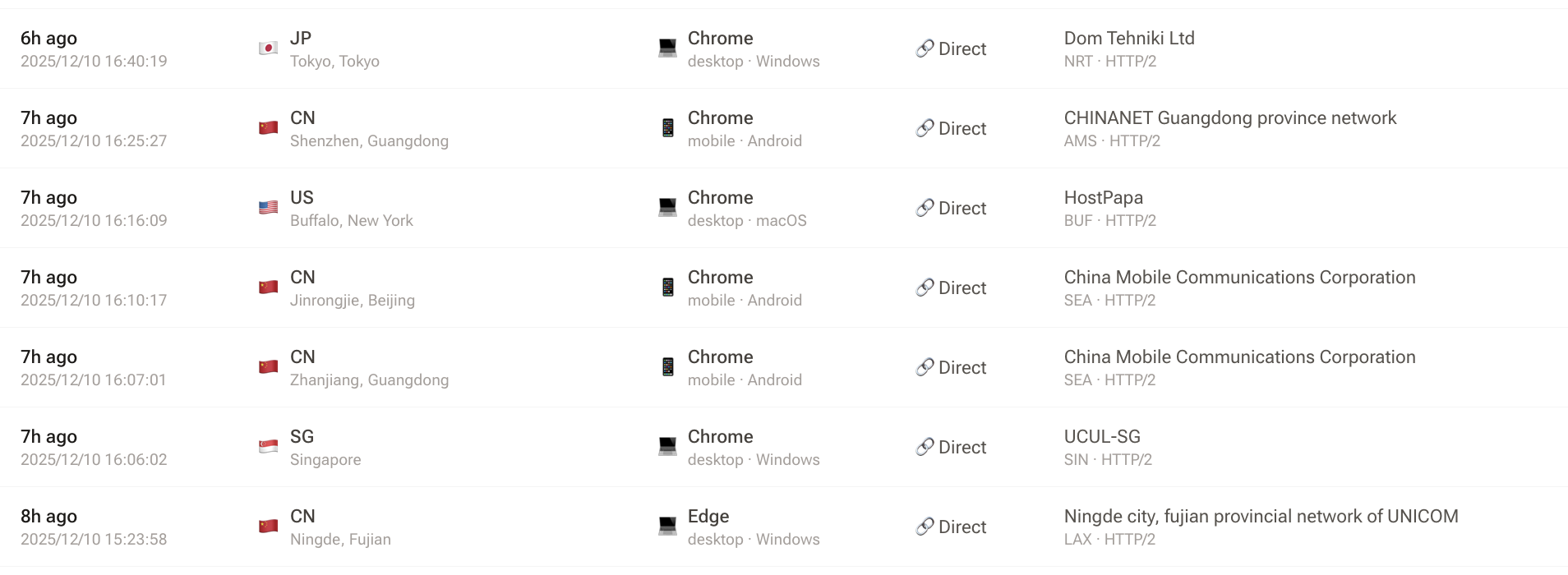Click the CHINANET Guangdong province network text

tap(1229, 118)
